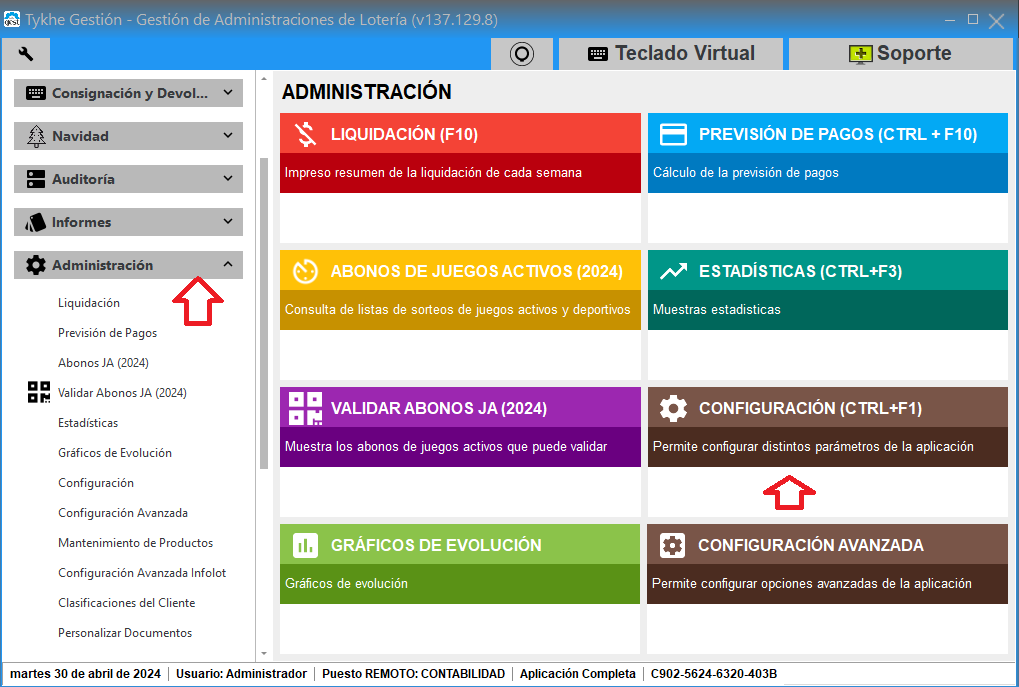
Task: Open Mantenimiento de Productos menu entry
Action: click(135, 543)
